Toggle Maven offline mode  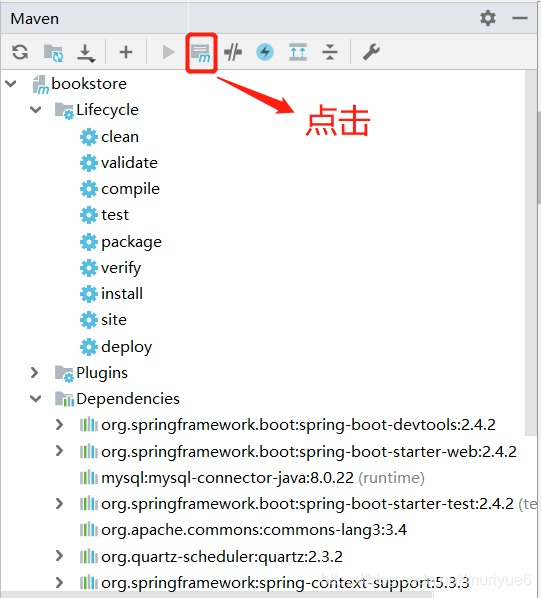pyautogui.click(x=265, y=52)
